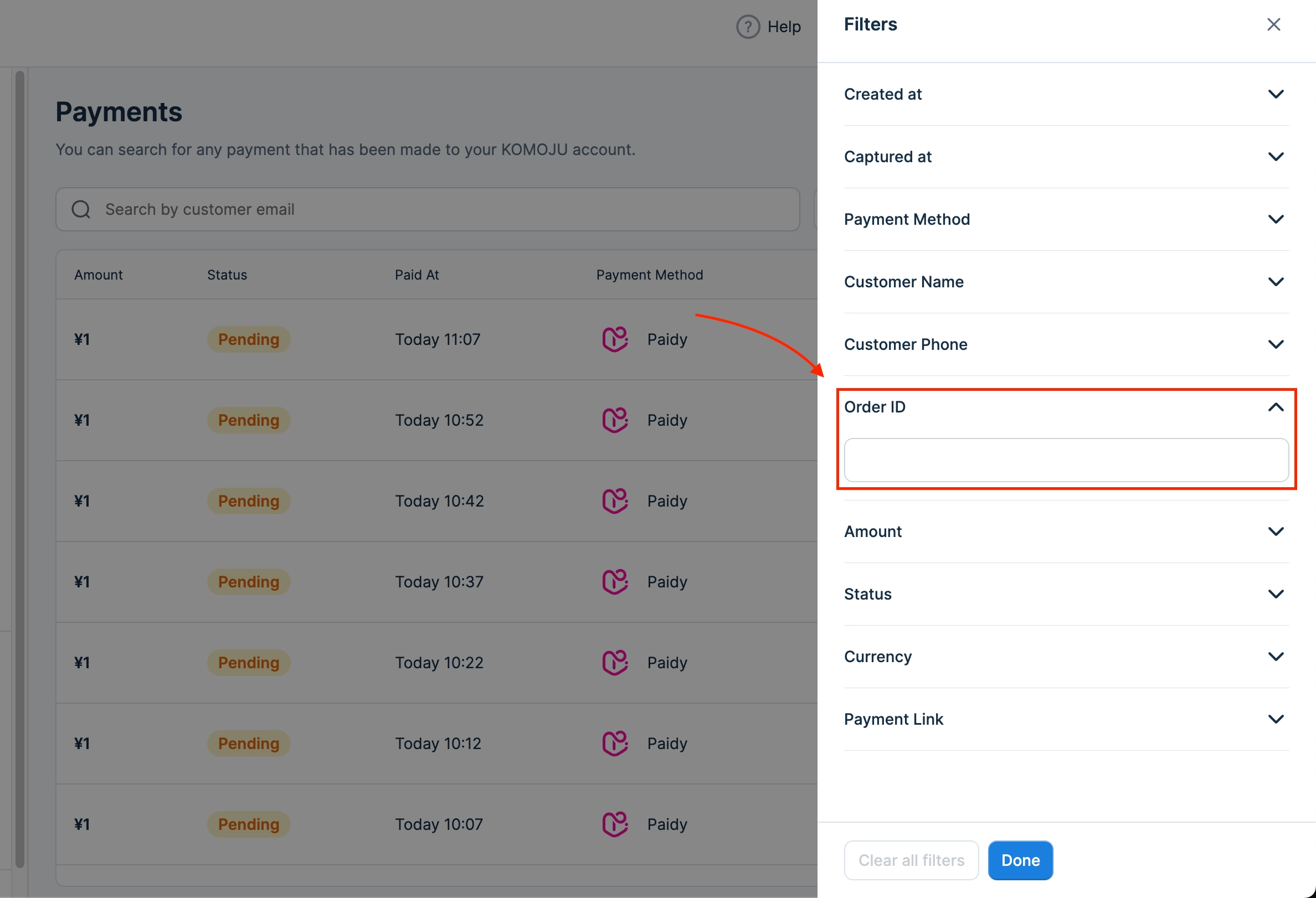Expand the Captured at filter
This screenshot has height=898, width=1316.
[x=1275, y=157]
